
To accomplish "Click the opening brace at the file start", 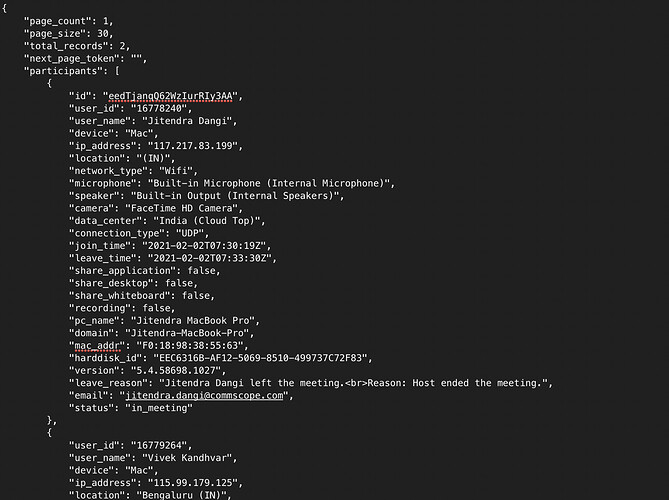I will (4, 9).
